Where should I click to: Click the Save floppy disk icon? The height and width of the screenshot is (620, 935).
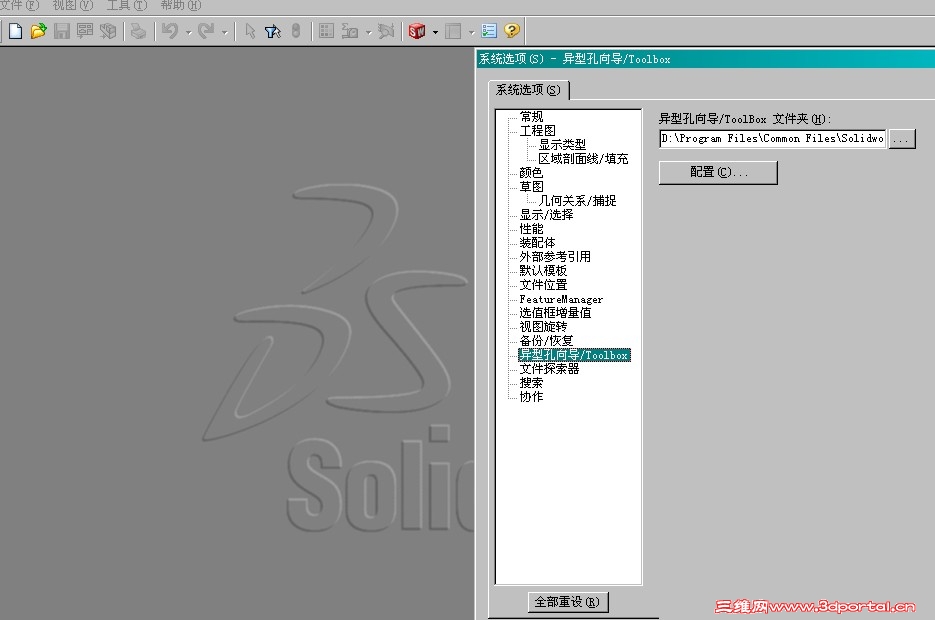61,31
